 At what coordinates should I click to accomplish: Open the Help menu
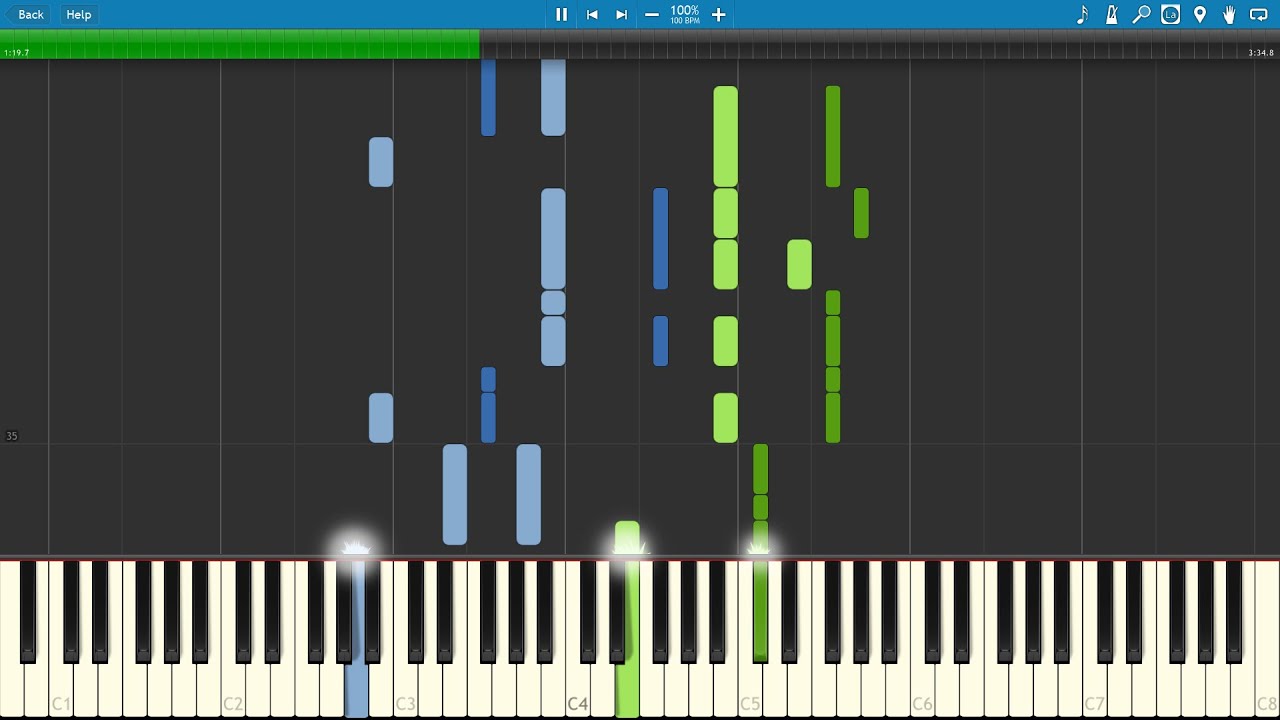(x=79, y=14)
